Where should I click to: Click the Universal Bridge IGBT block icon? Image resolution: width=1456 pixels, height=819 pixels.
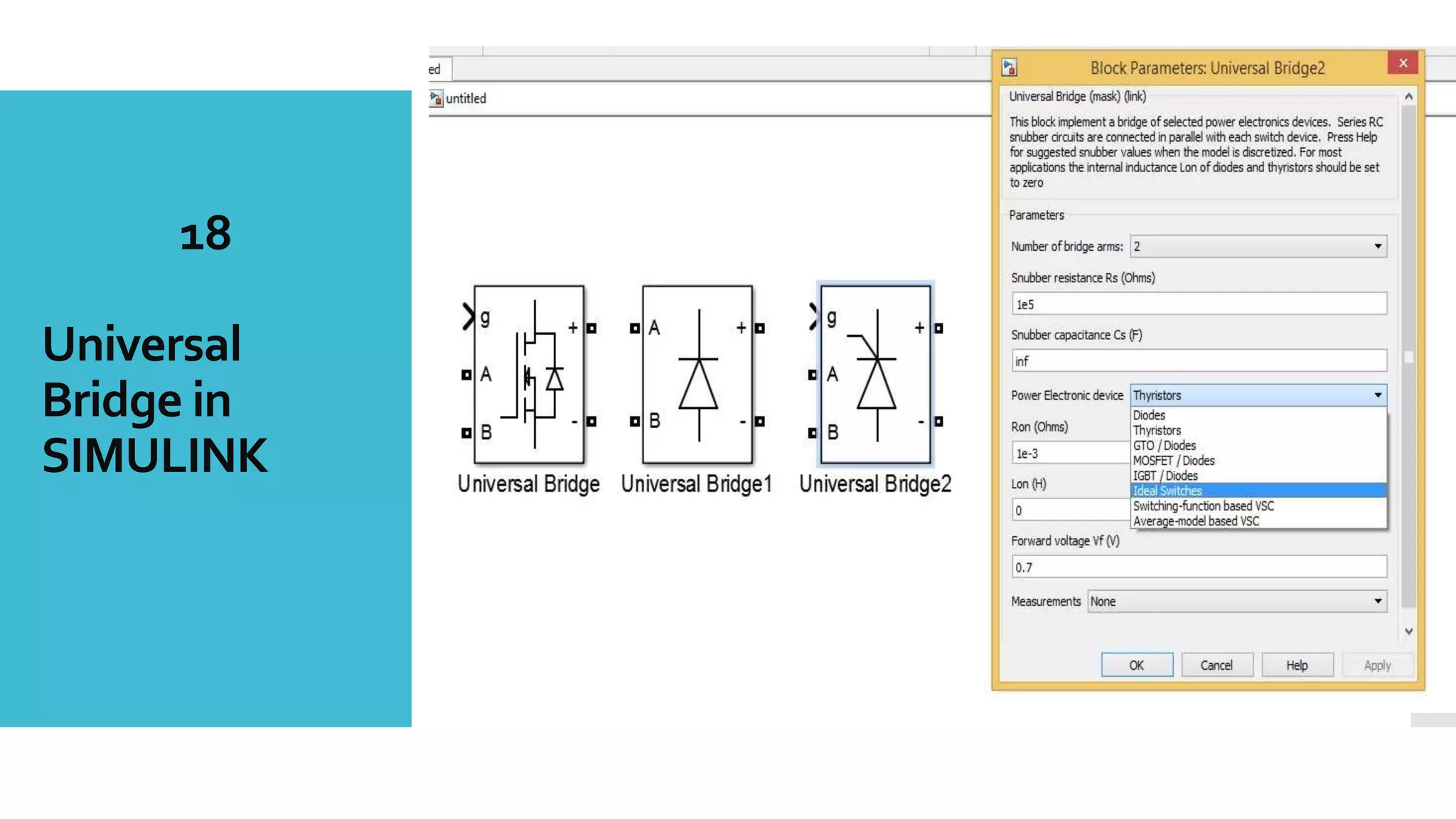(529, 375)
